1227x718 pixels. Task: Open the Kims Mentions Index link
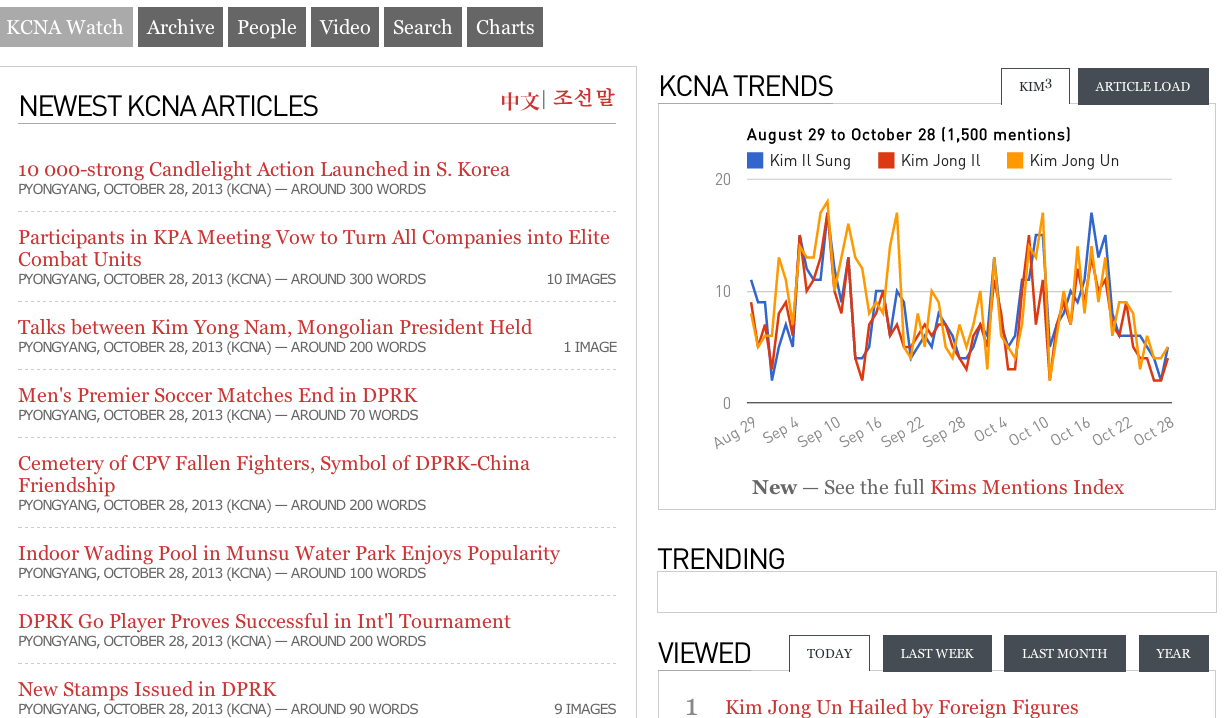tap(1027, 487)
